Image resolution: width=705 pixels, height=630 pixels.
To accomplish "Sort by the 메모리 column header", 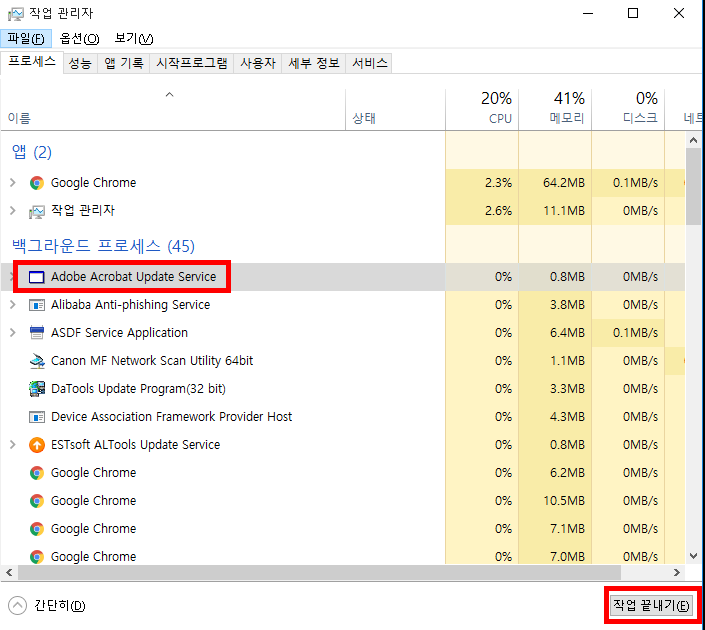I will click(x=555, y=110).
